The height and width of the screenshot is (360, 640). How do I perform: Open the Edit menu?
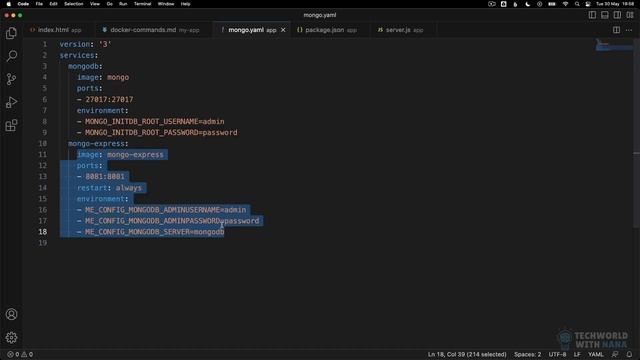tap(53, 4)
